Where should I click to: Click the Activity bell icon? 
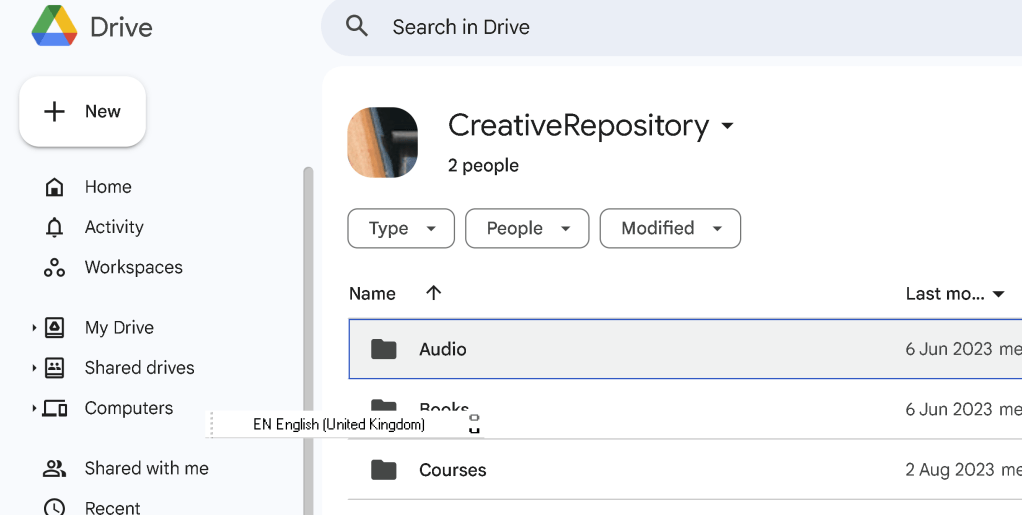[54, 228]
